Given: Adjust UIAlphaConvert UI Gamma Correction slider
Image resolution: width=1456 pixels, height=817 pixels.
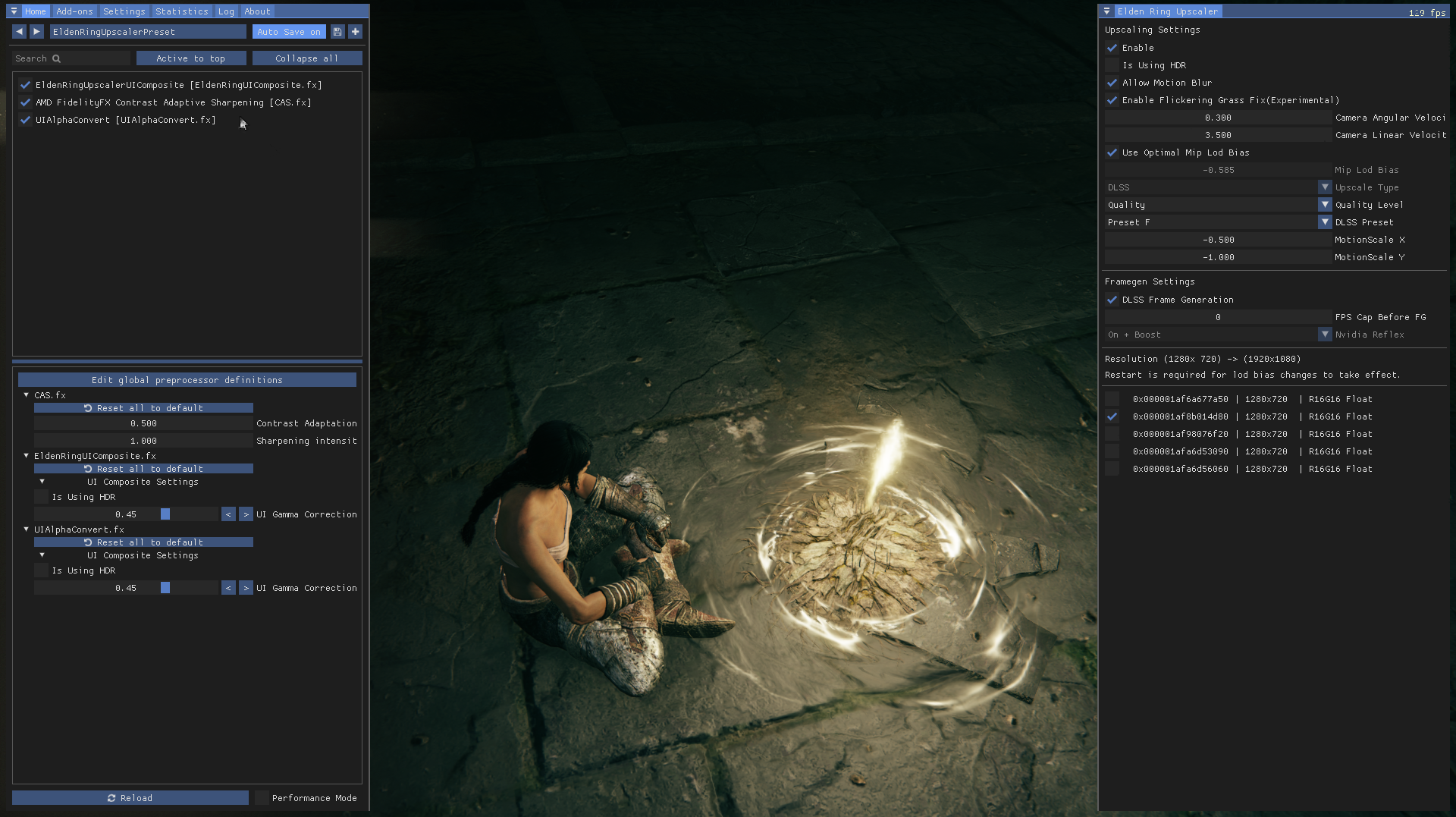Looking at the screenshot, I should tap(126, 588).
